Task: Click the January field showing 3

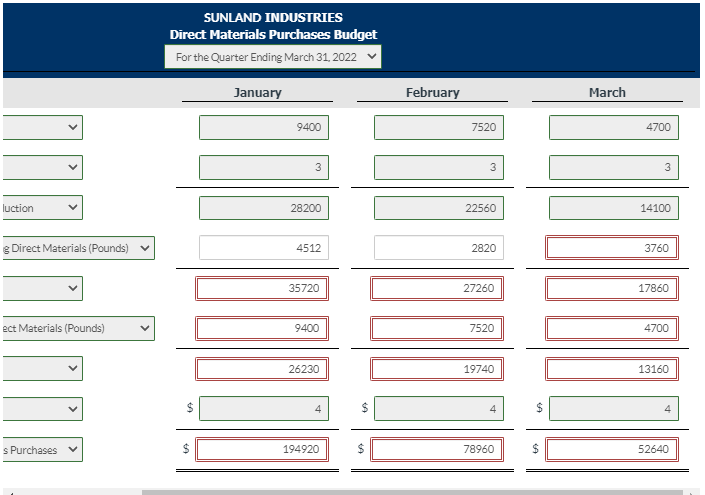Action: tap(264, 167)
